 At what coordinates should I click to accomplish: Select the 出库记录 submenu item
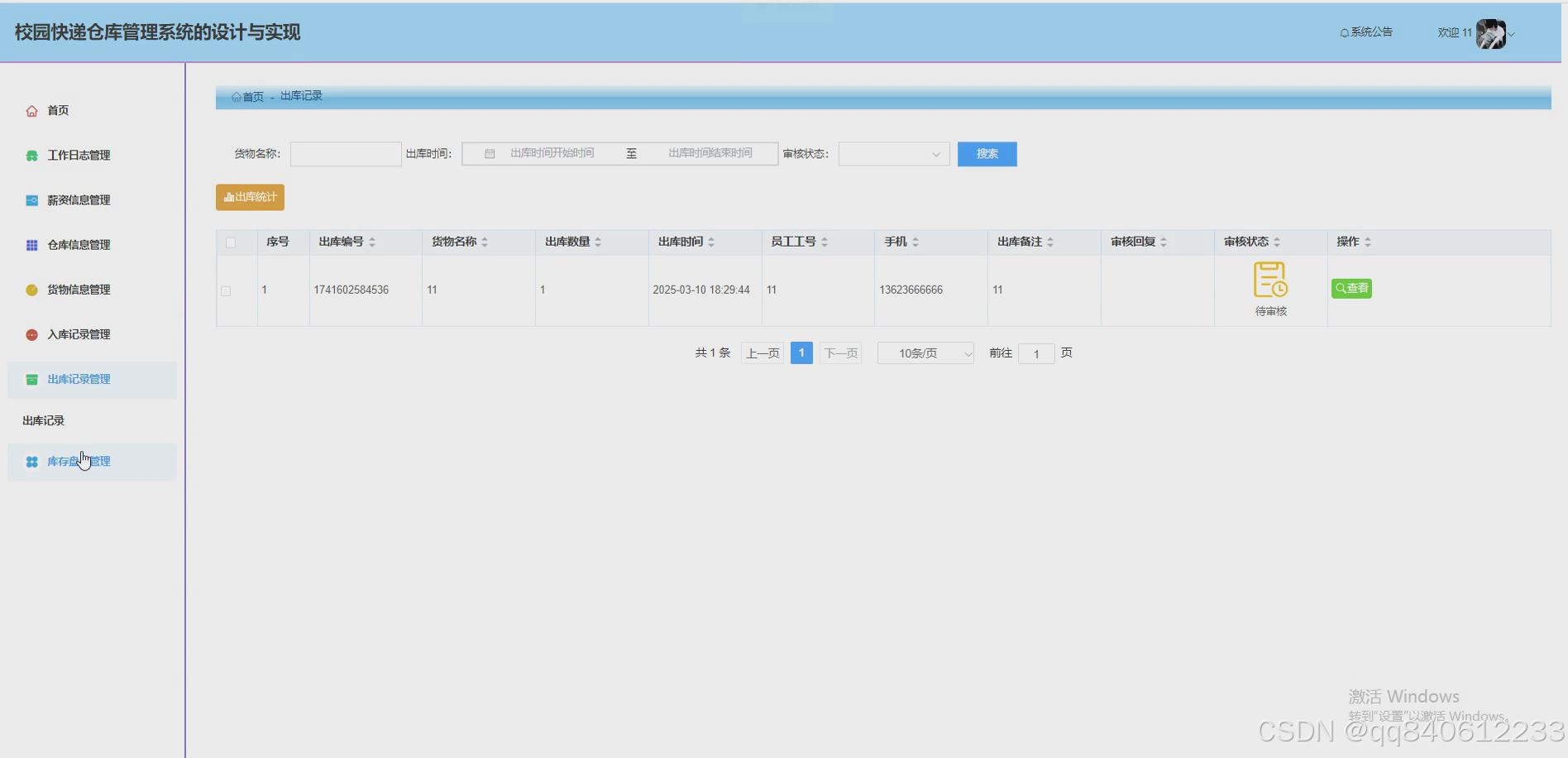click(44, 420)
